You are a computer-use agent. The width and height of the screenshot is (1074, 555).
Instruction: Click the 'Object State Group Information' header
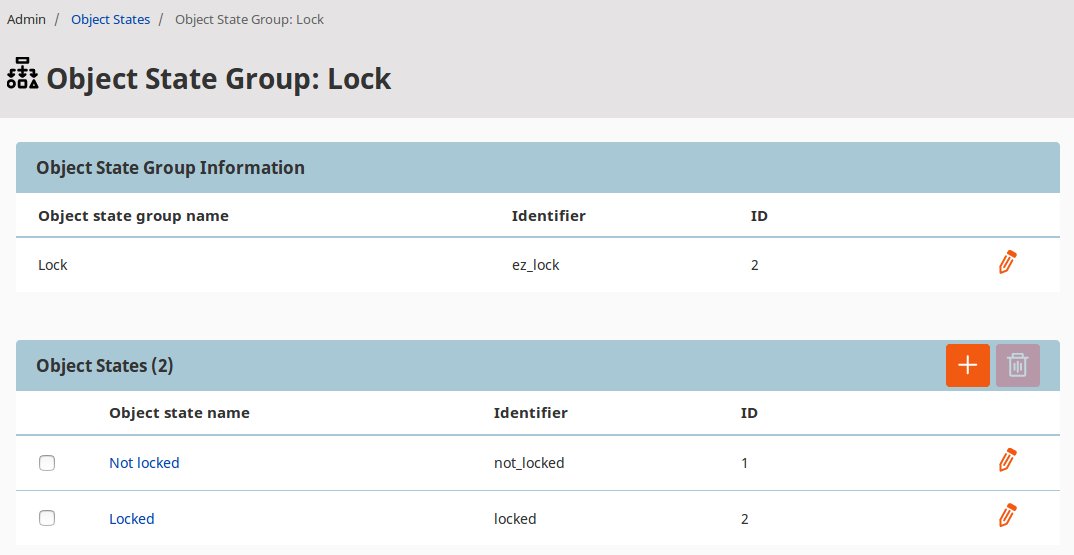(x=170, y=168)
